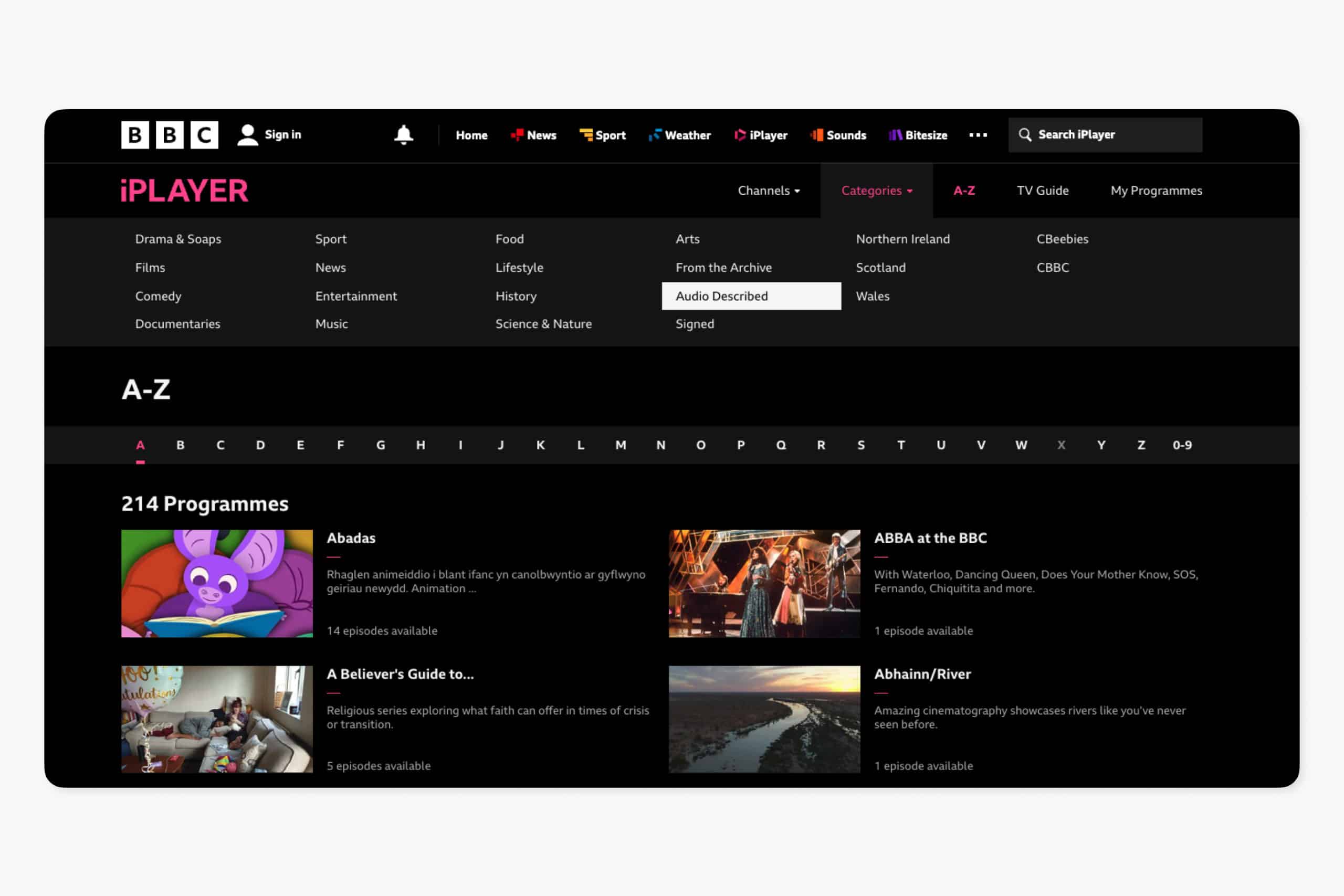Viewport: 1344px width, 896px height.
Task: Select letter W in alphabet bar
Action: point(1021,445)
